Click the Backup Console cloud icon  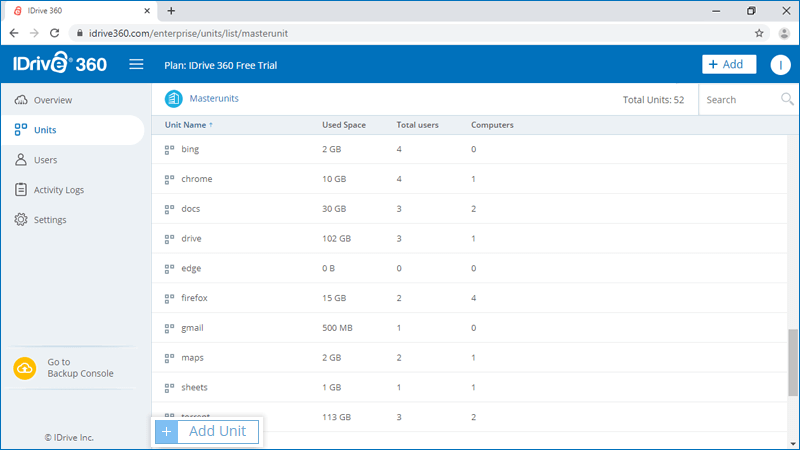(x=25, y=368)
